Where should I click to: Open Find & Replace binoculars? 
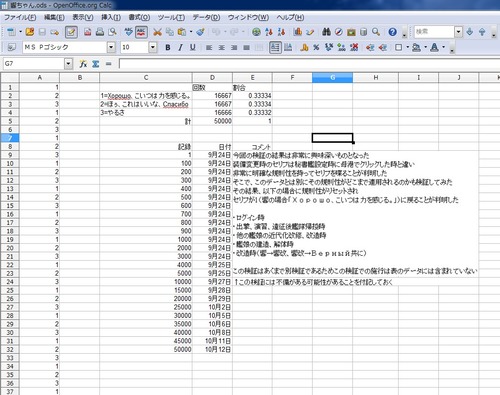326,32
